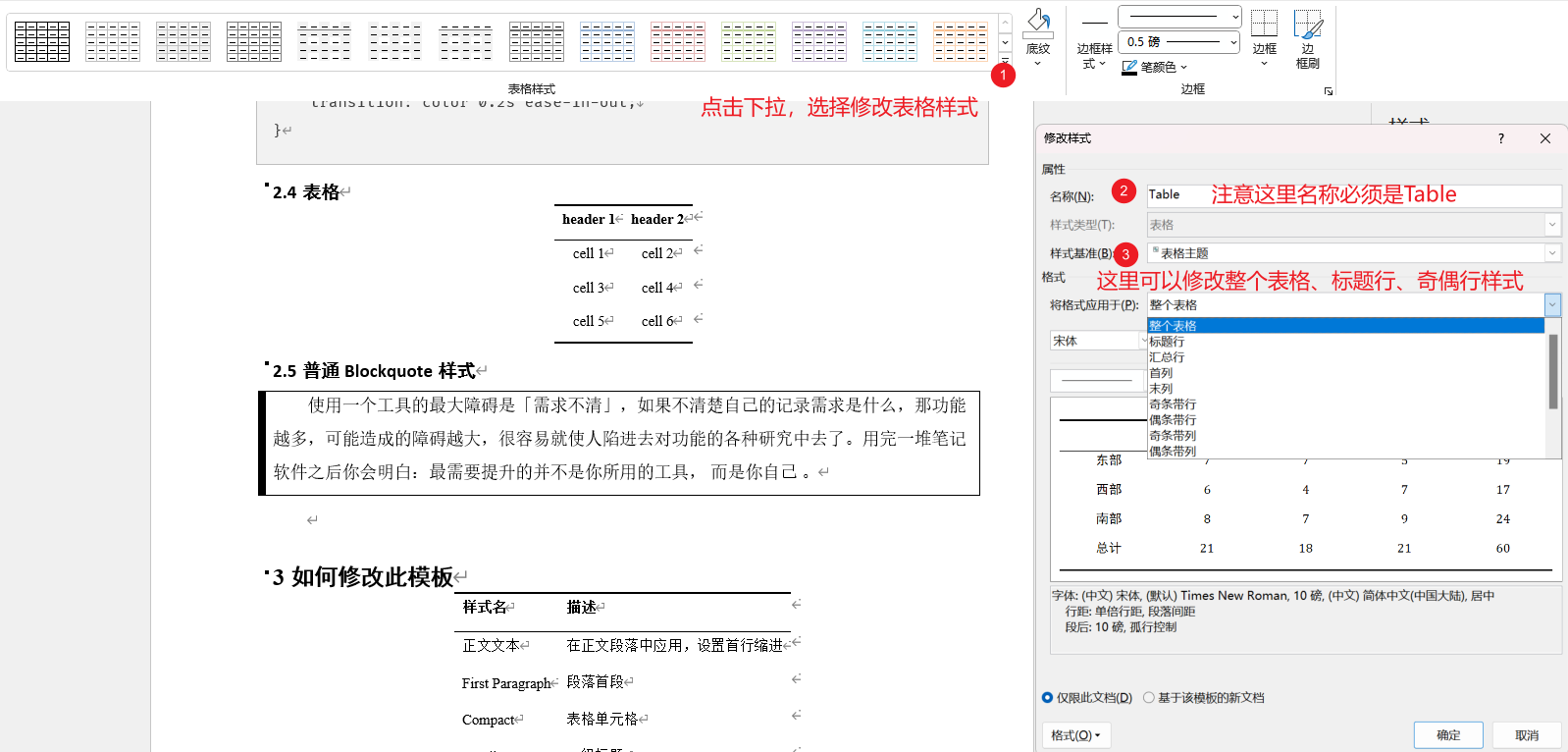The height and width of the screenshot is (752, 1568).
Task: Click the '3 如何修改此模板' heading
Action: pos(363,577)
